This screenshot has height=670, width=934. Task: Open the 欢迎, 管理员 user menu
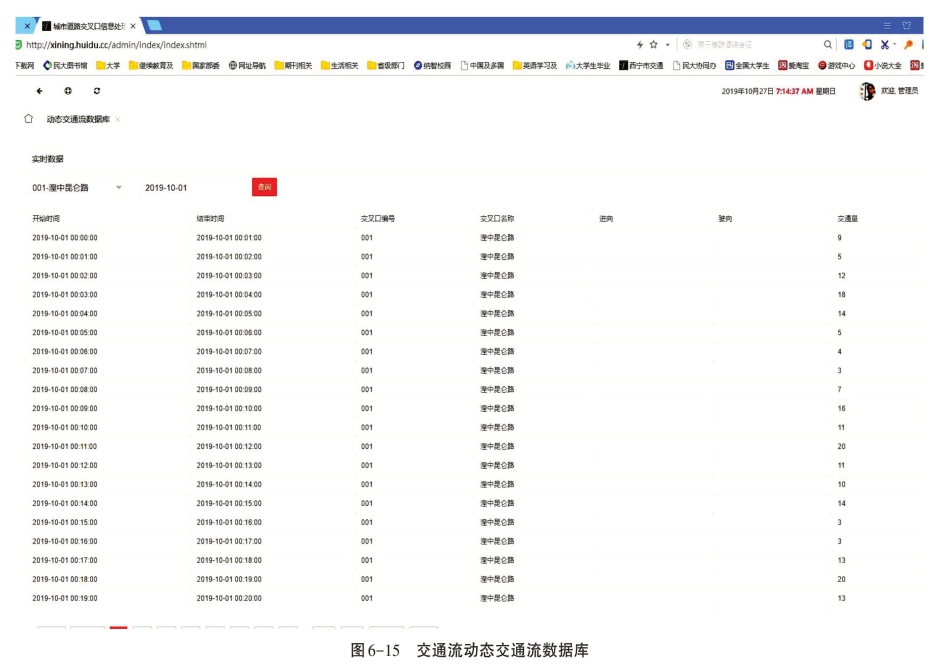tap(899, 91)
